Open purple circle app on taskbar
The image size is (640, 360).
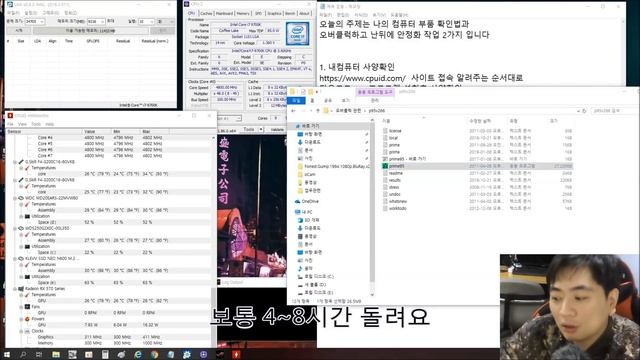pos(203,355)
